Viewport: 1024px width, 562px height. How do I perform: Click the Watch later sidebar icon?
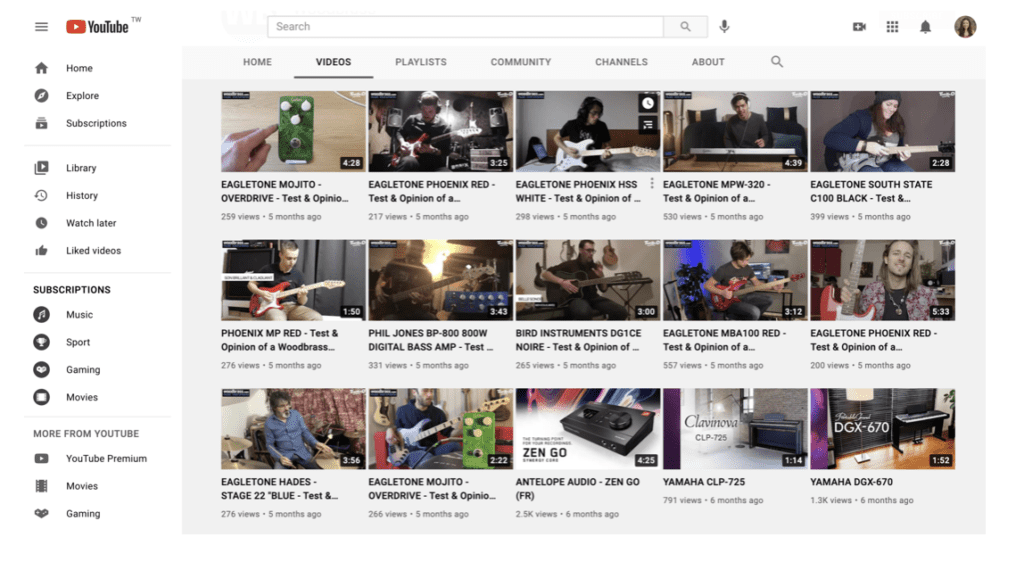tap(41, 223)
